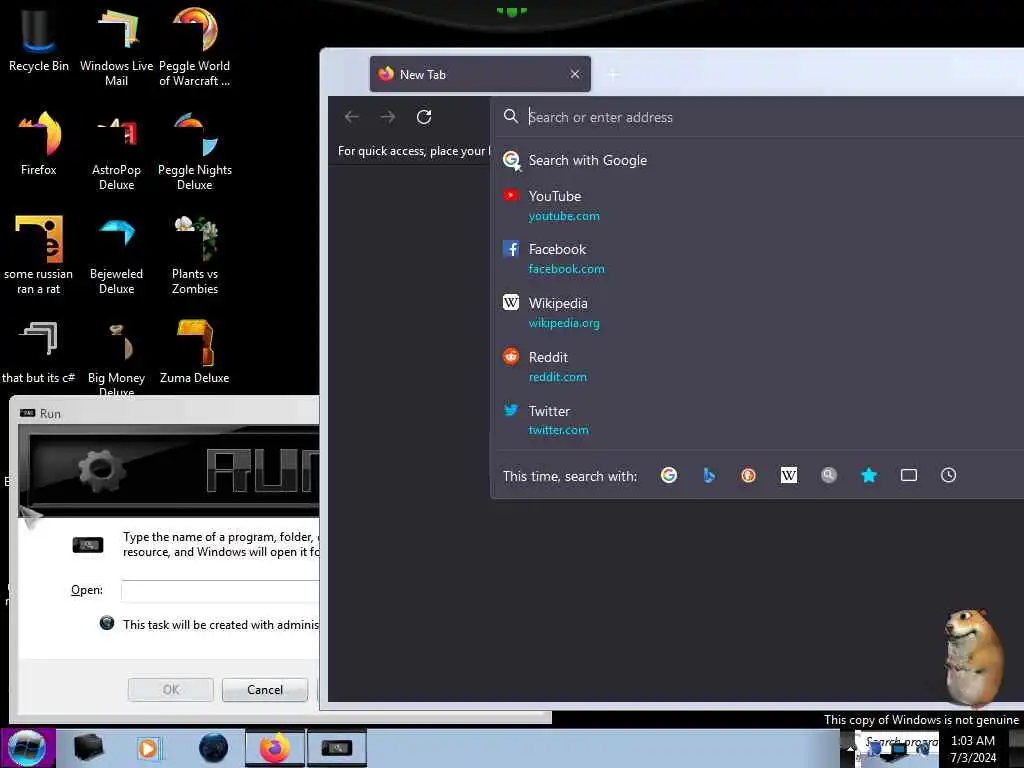1024x768 pixels.
Task: Choose the YouTube suggestion
Action: pyautogui.click(x=758, y=205)
